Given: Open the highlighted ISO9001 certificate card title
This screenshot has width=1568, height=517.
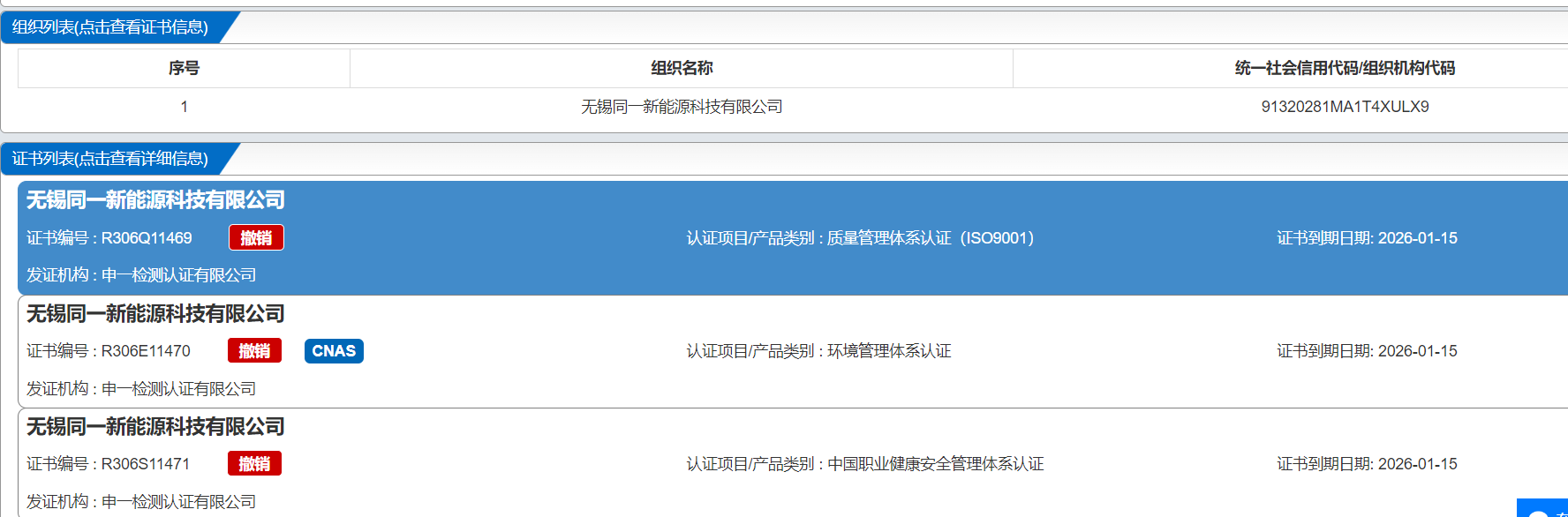Looking at the screenshot, I should point(155,200).
